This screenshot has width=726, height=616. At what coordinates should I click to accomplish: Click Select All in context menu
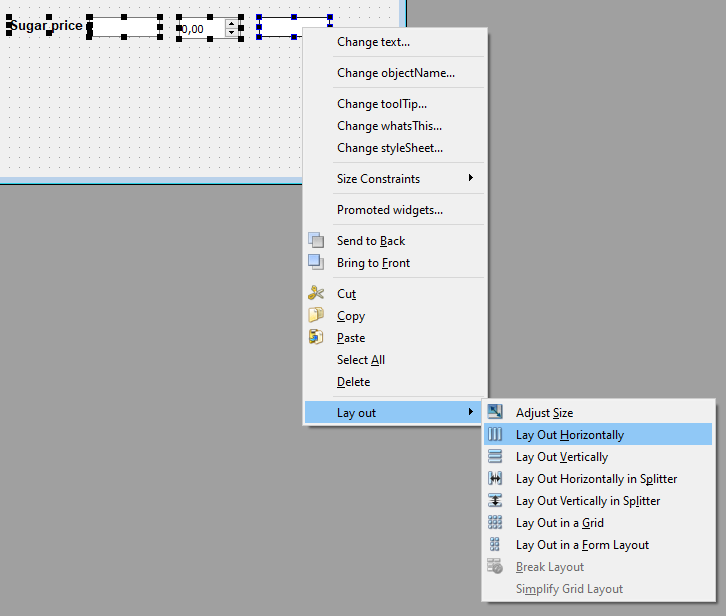click(x=360, y=360)
